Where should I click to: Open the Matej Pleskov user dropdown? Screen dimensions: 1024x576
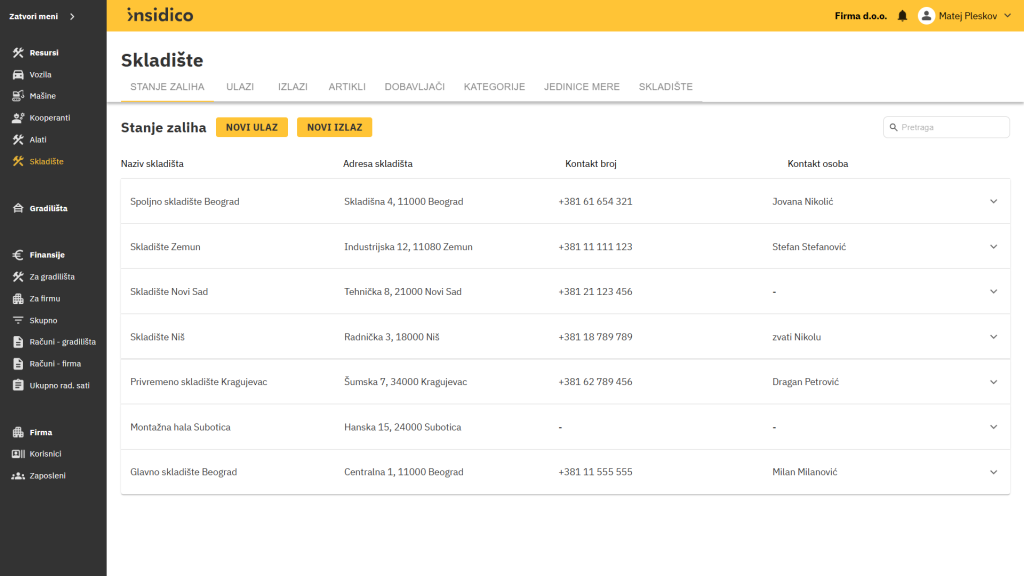point(965,16)
